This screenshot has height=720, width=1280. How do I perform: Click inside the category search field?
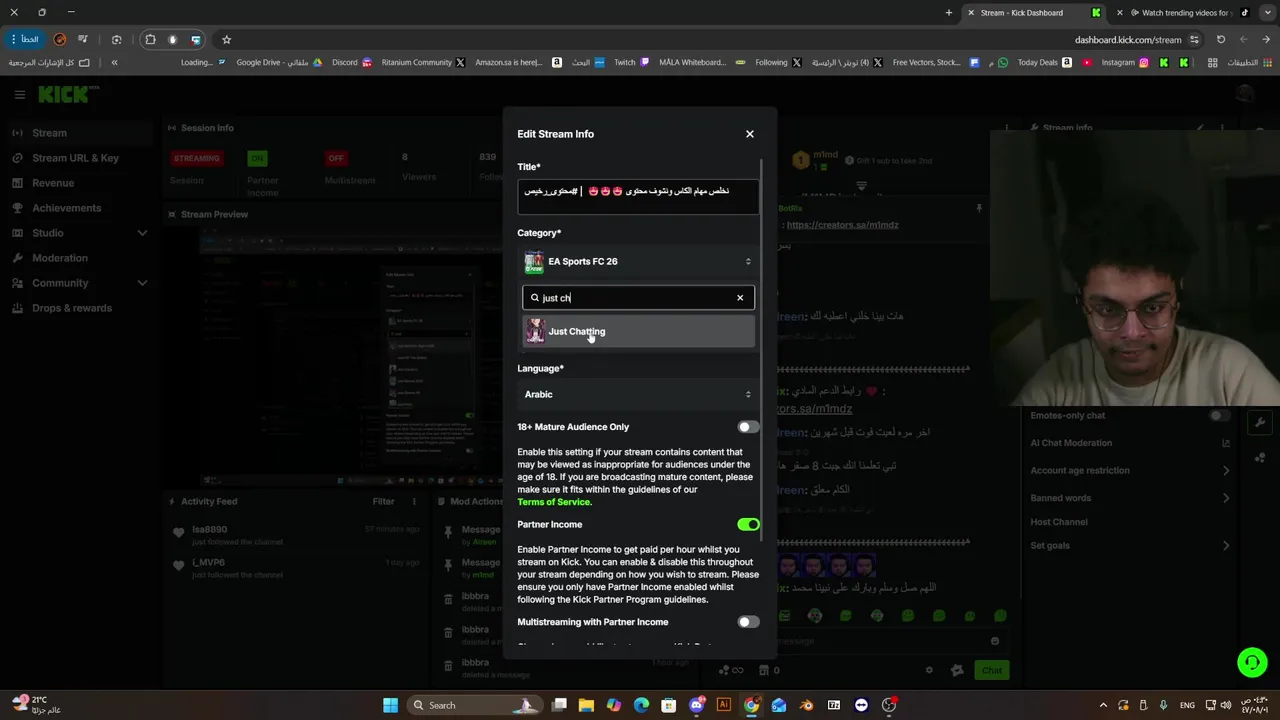pyautogui.click(x=638, y=298)
